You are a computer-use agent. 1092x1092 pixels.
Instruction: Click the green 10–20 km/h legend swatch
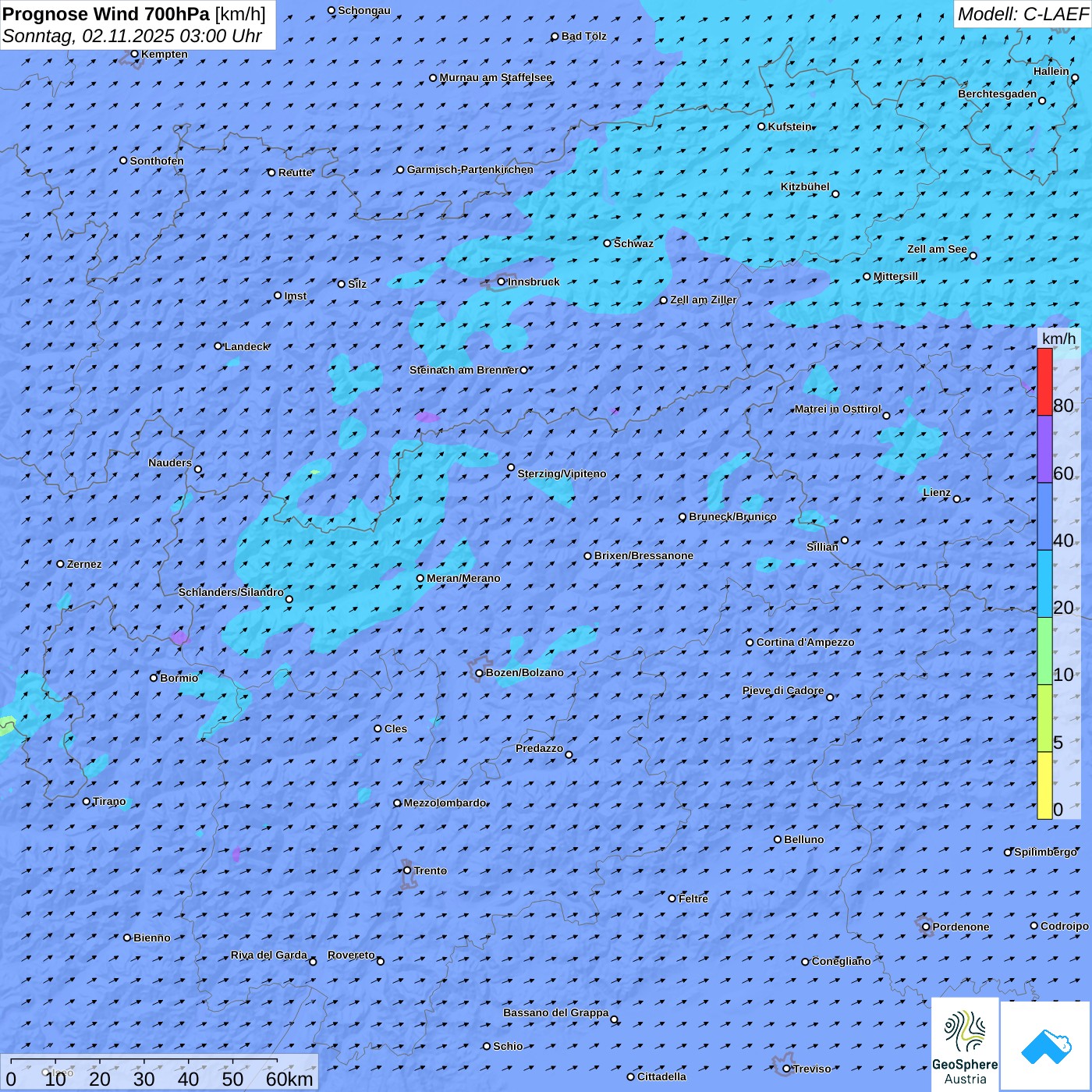[x=1044, y=651]
